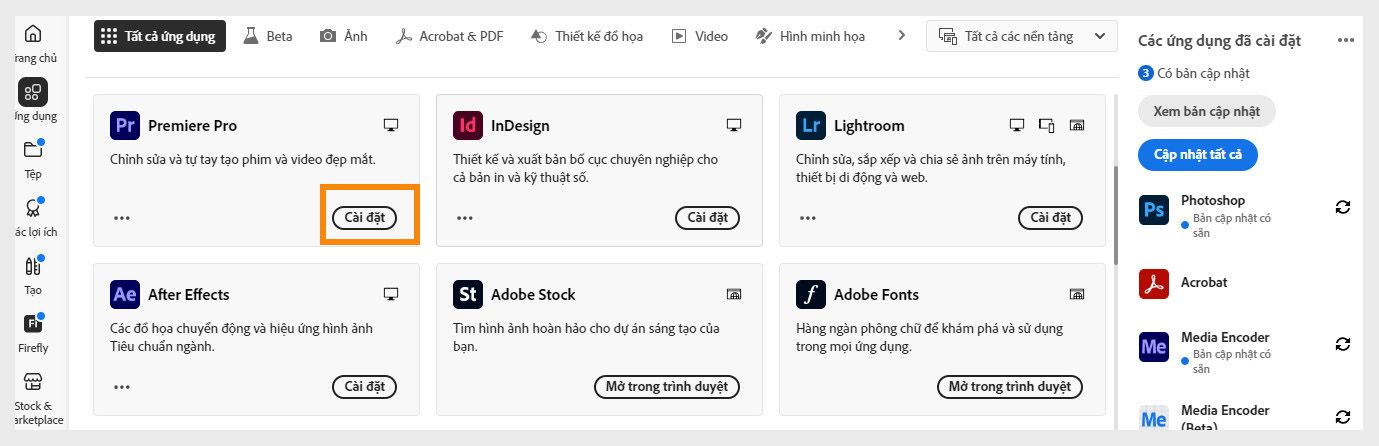
Task: Switch to the Video tab
Action: point(699,36)
